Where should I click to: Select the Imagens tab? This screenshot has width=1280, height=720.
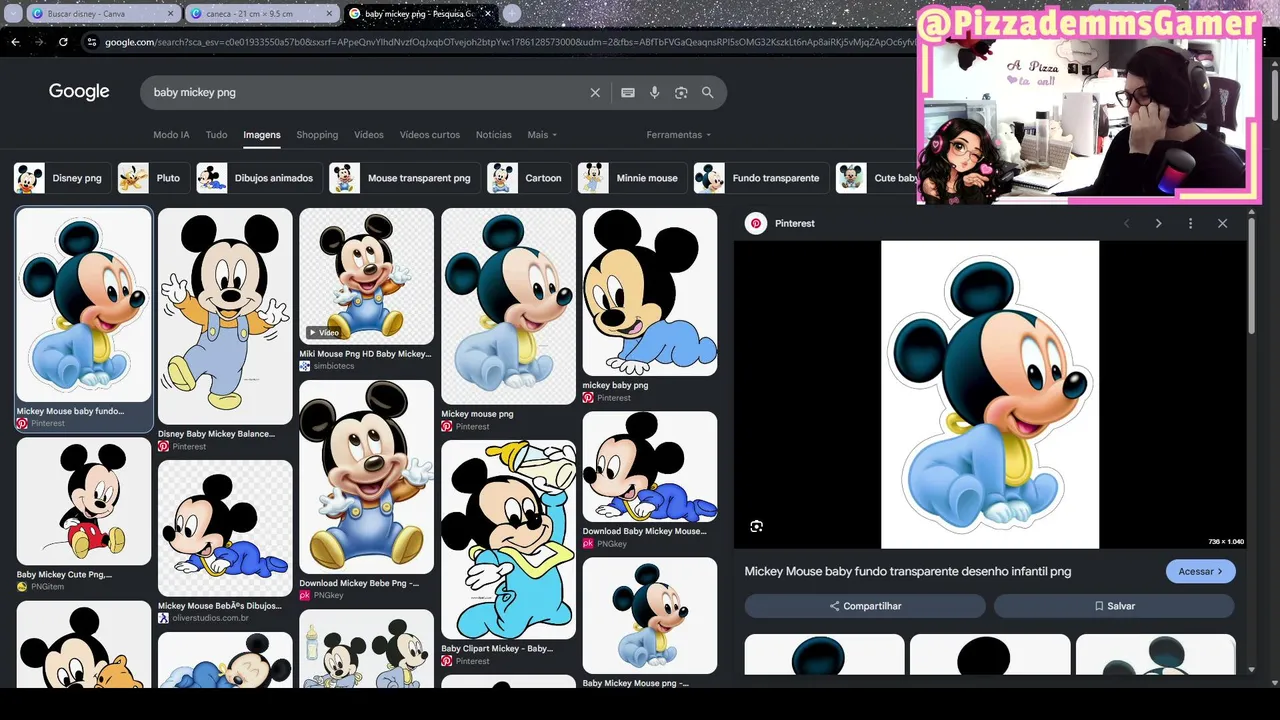pos(262,135)
